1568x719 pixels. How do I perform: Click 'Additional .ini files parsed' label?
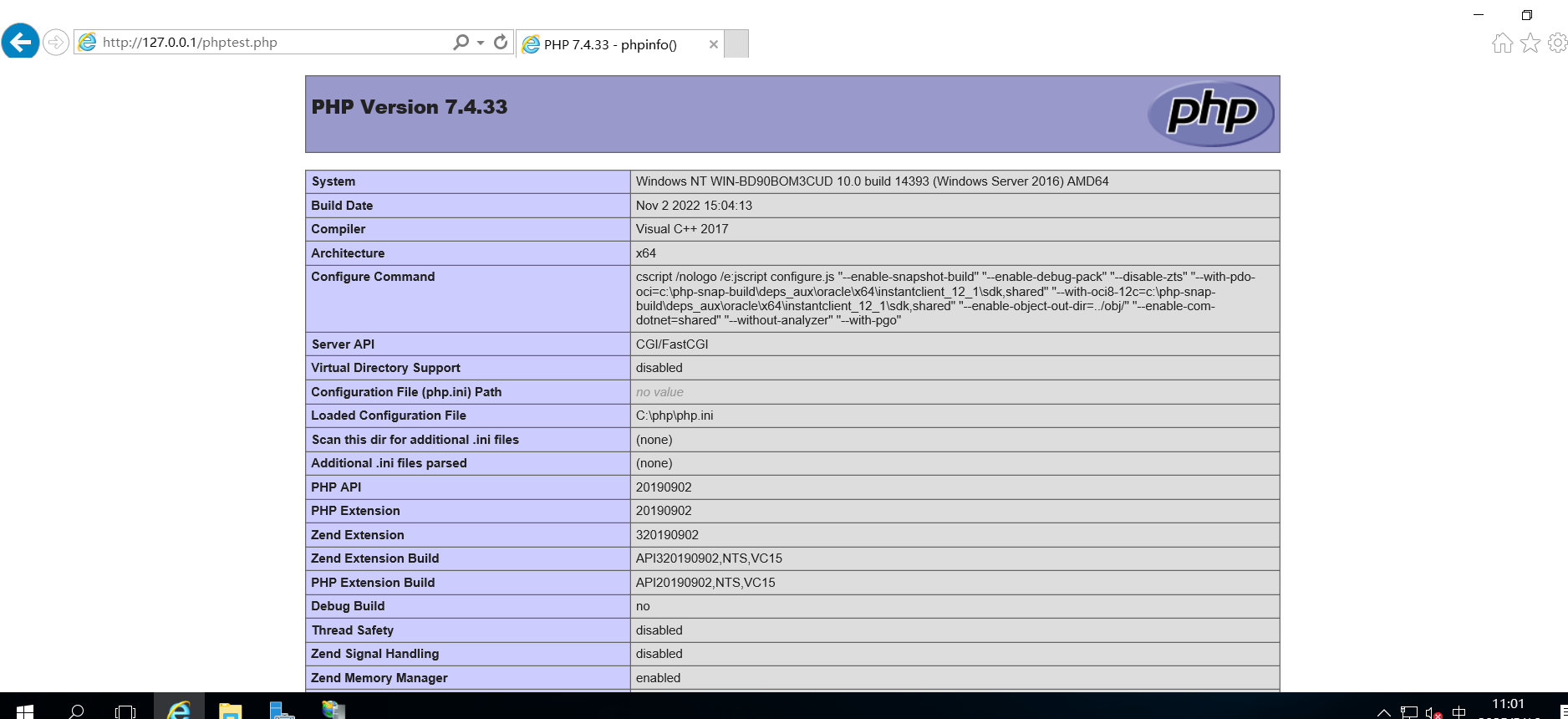[389, 463]
